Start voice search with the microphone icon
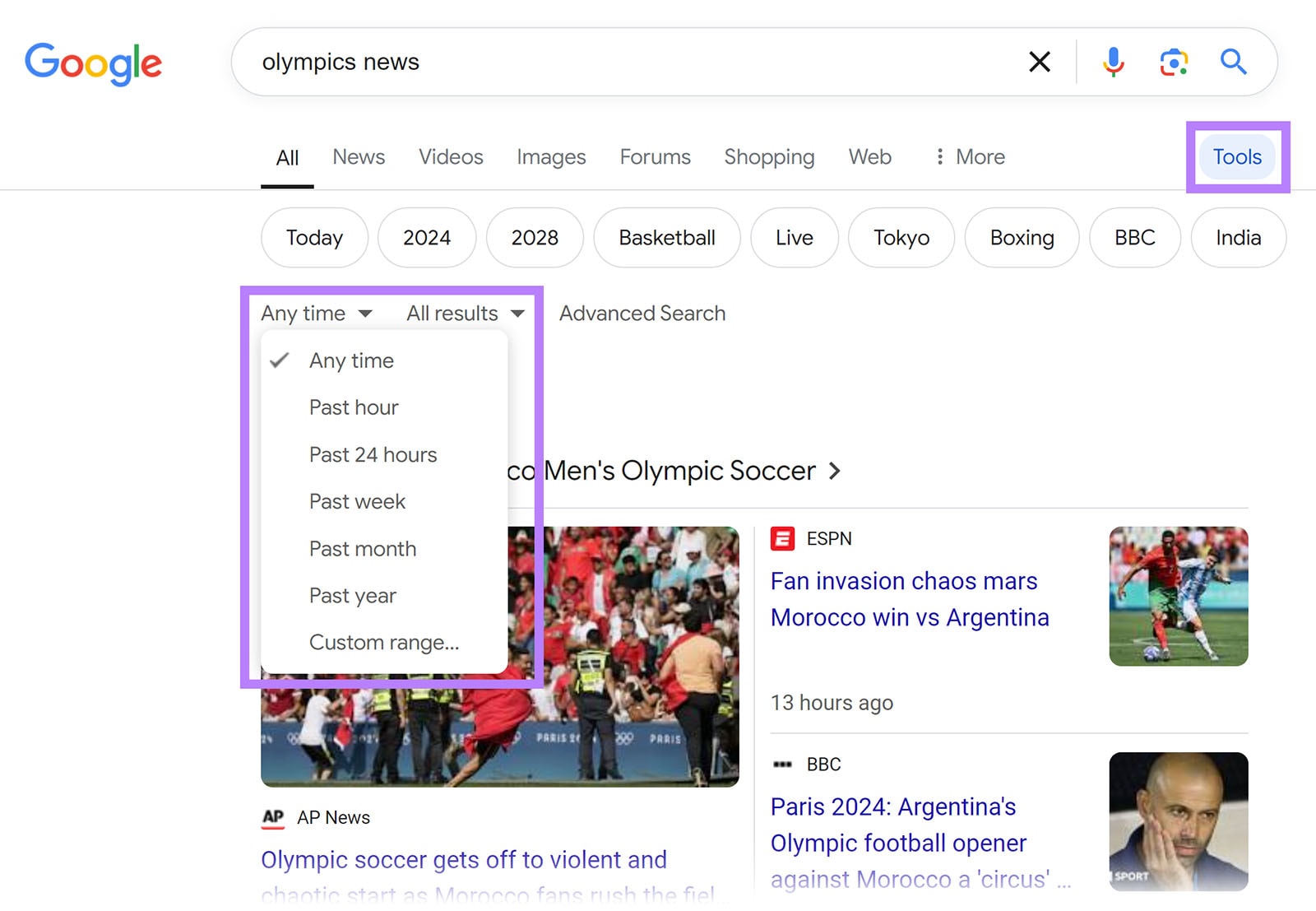The width and height of the screenshot is (1316, 911). pos(1113,61)
